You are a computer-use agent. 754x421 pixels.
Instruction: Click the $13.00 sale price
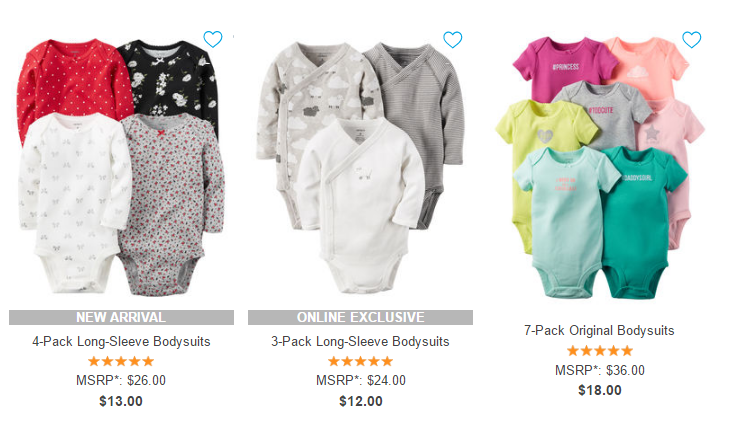(x=121, y=401)
